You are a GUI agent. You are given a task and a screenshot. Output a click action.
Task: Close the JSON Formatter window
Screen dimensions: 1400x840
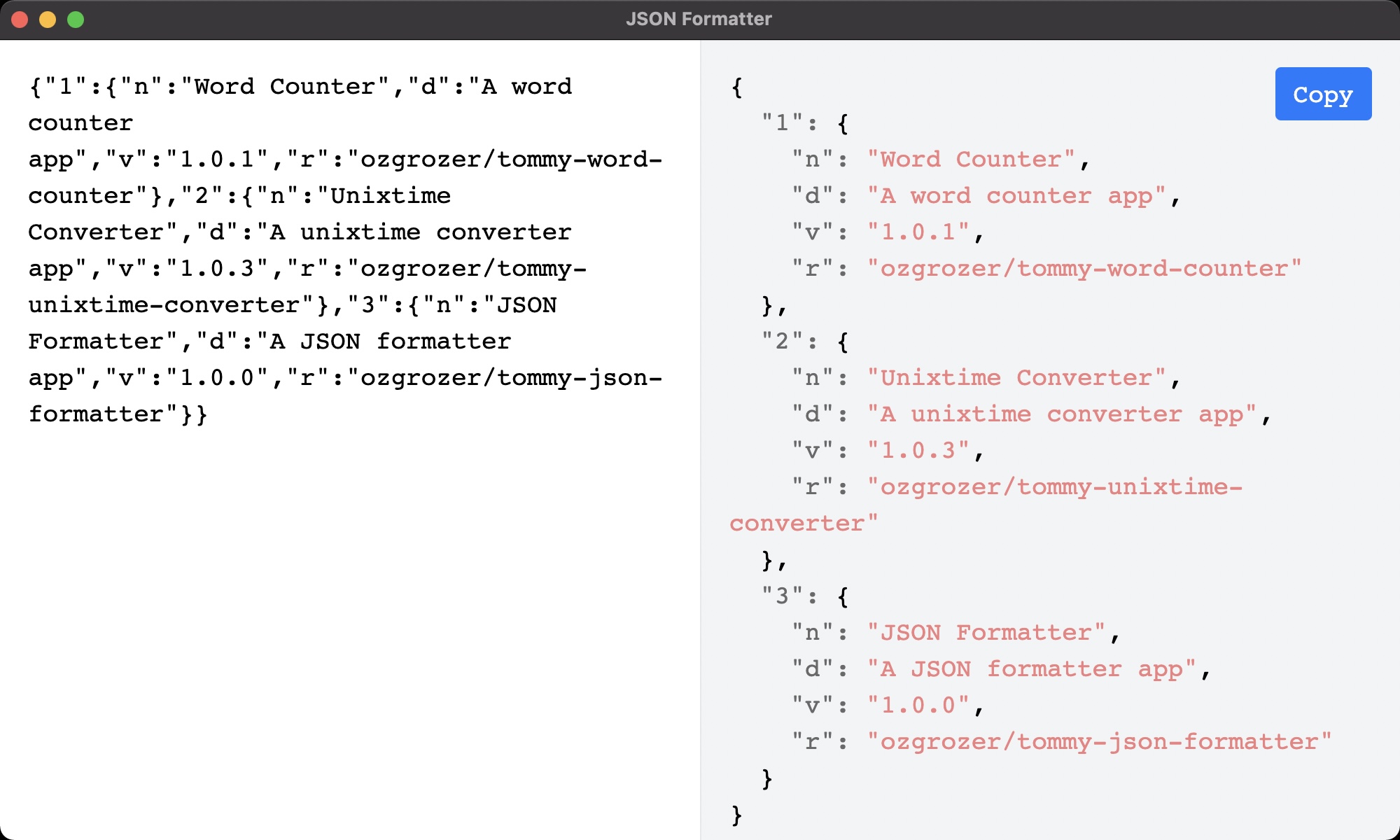(20, 20)
